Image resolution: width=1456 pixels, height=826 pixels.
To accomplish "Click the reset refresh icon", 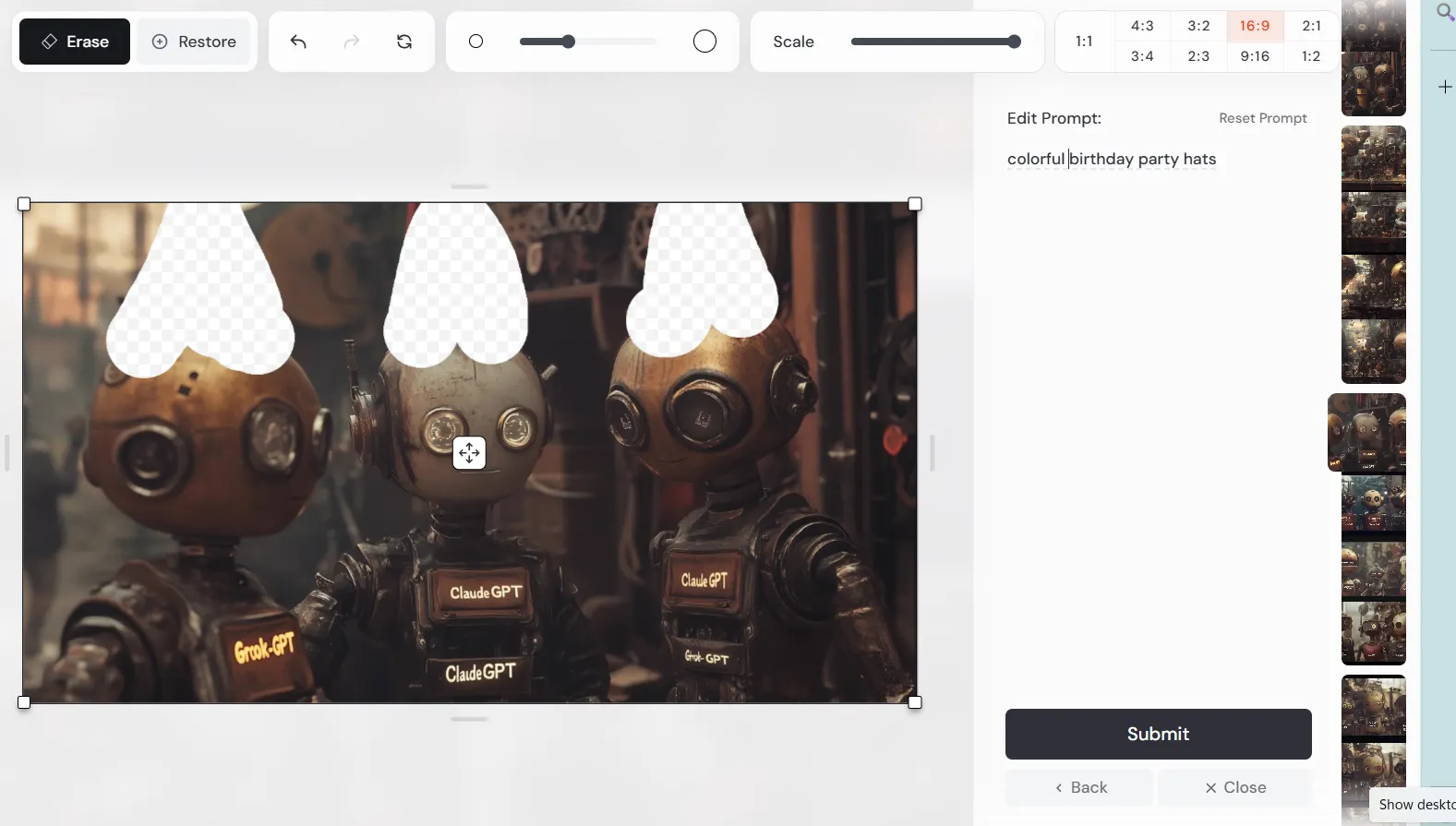I will click(404, 42).
